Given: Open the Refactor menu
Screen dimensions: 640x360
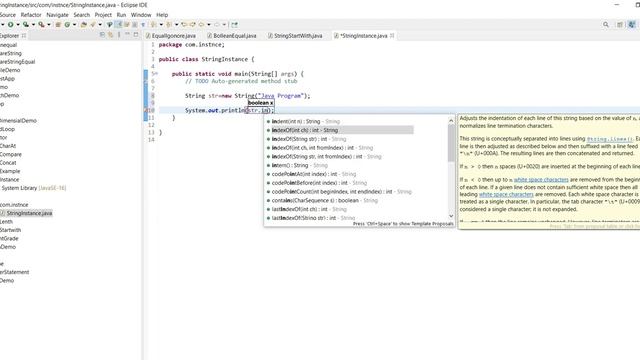Looking at the screenshot, I should 31,15.
